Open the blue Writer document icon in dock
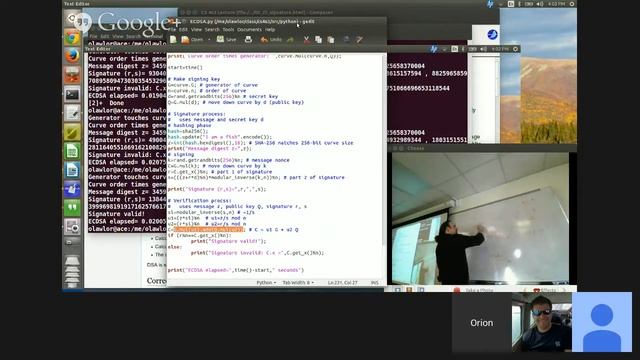Screen dimensions: 640x360 tap(72, 170)
